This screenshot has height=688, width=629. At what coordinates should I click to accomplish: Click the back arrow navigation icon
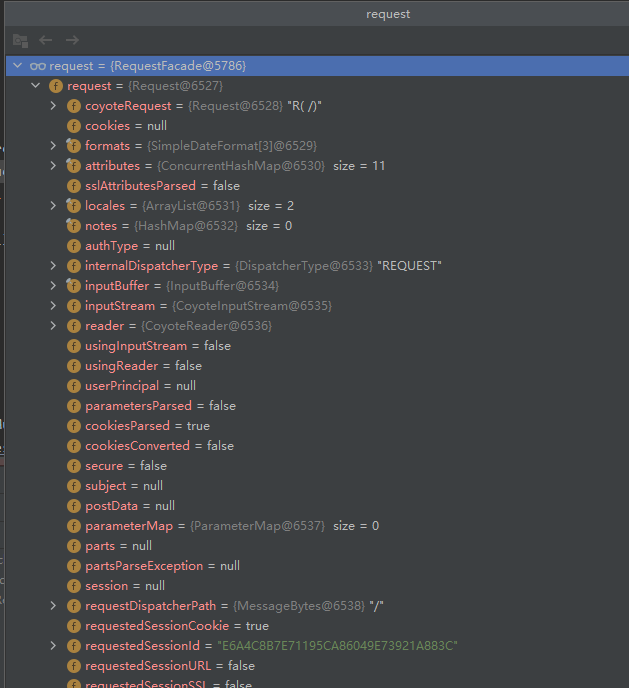coord(46,40)
